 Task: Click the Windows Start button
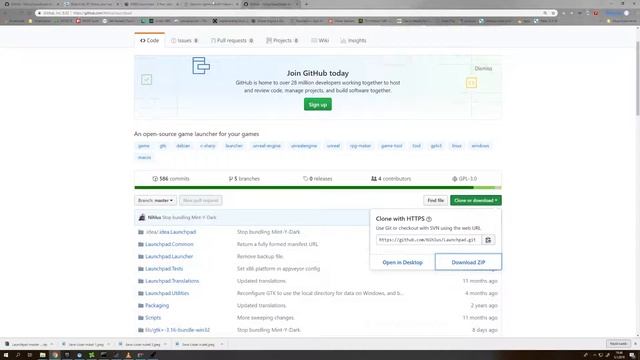tap(6, 355)
